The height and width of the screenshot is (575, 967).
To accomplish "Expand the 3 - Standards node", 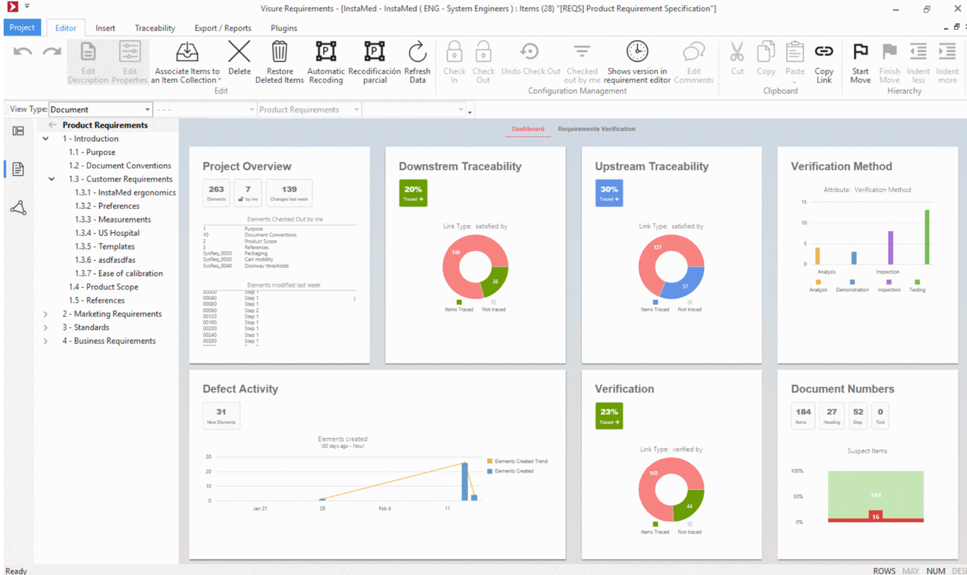I will point(46,328).
